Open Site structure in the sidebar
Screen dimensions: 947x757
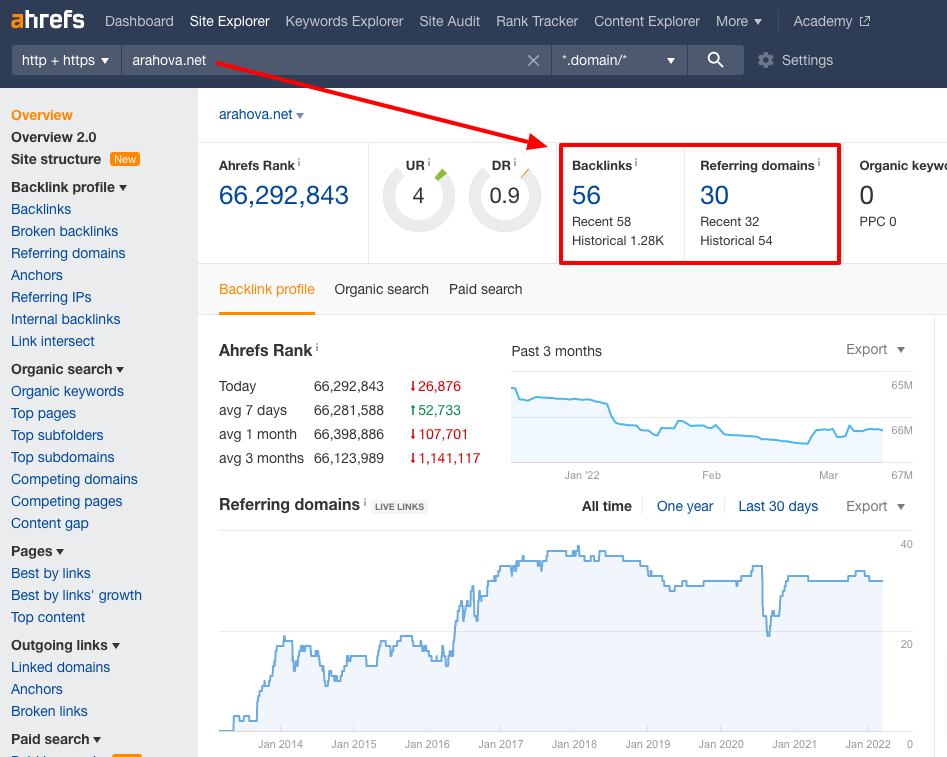pos(56,159)
